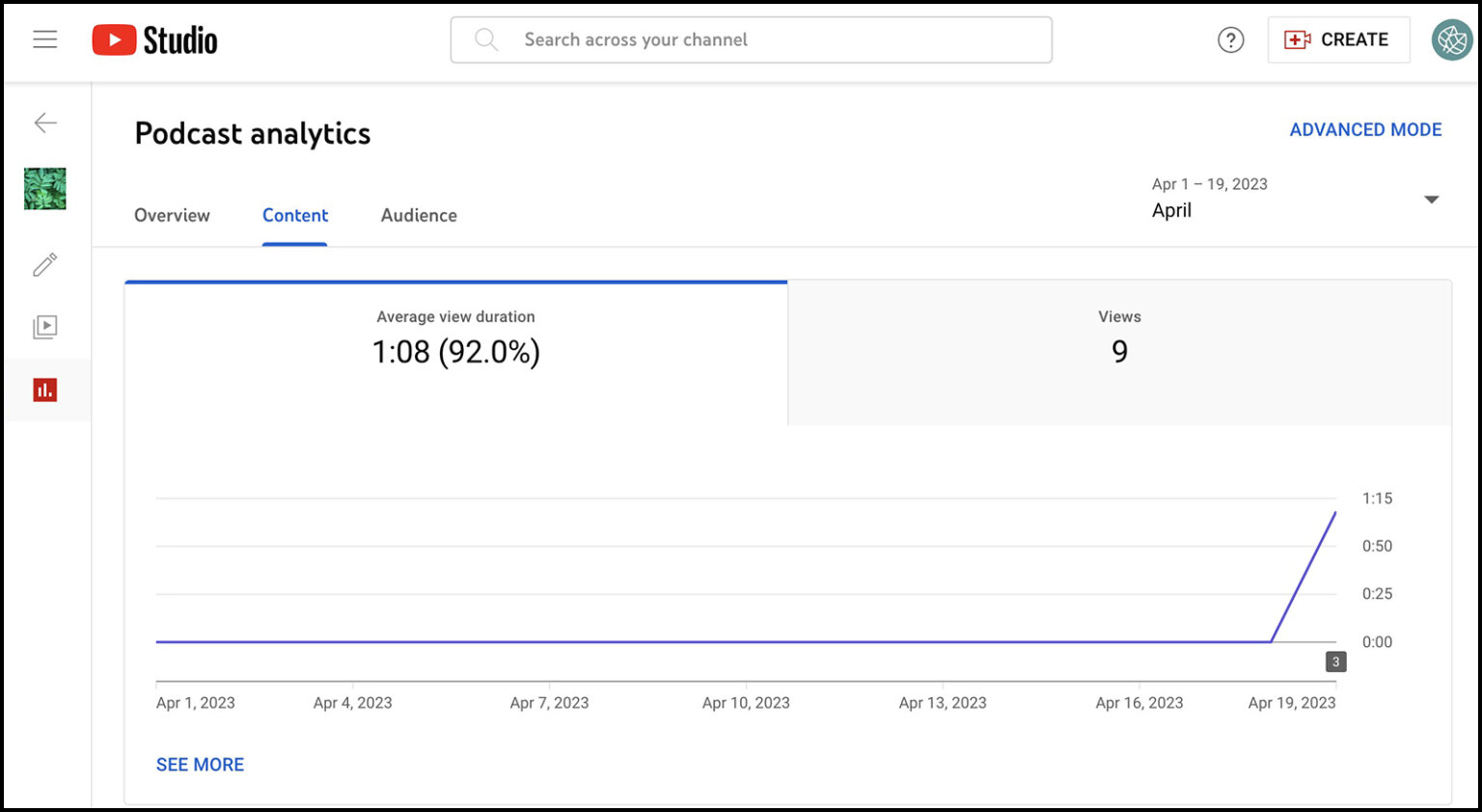This screenshot has width=1482, height=812.
Task: Click the search magnifier icon
Action: click(486, 40)
